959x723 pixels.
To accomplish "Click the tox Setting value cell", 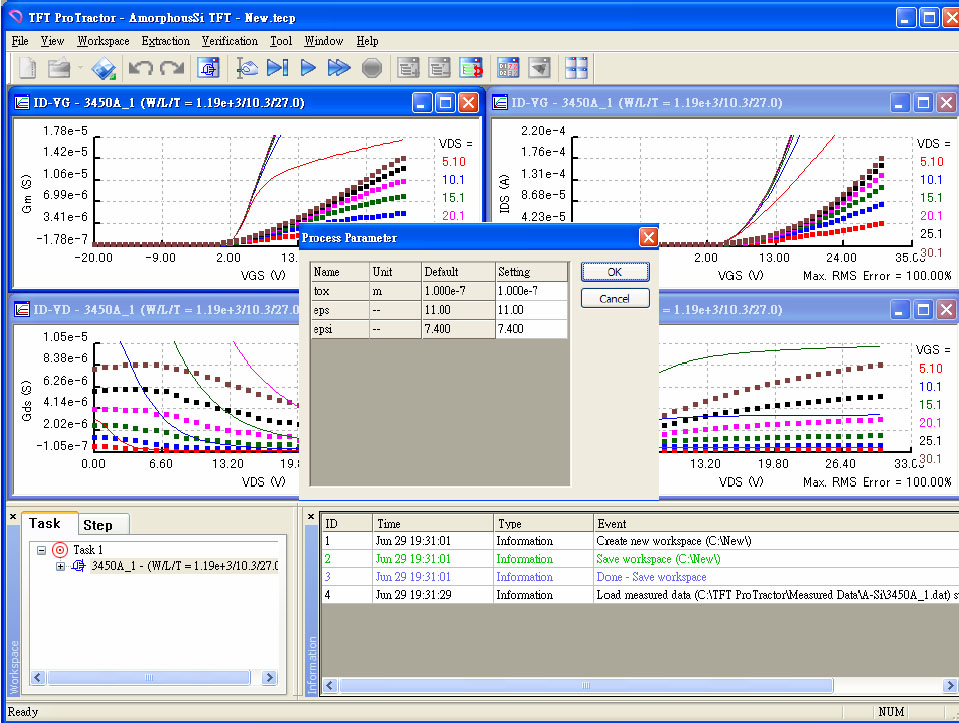I will [532, 290].
